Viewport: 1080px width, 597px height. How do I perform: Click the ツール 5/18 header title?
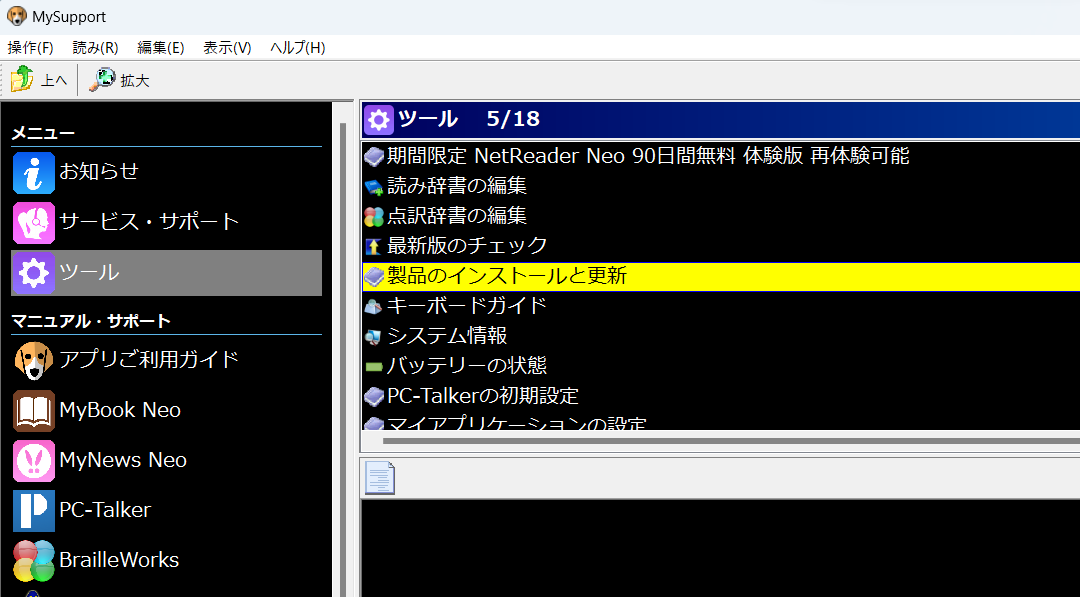(469, 119)
